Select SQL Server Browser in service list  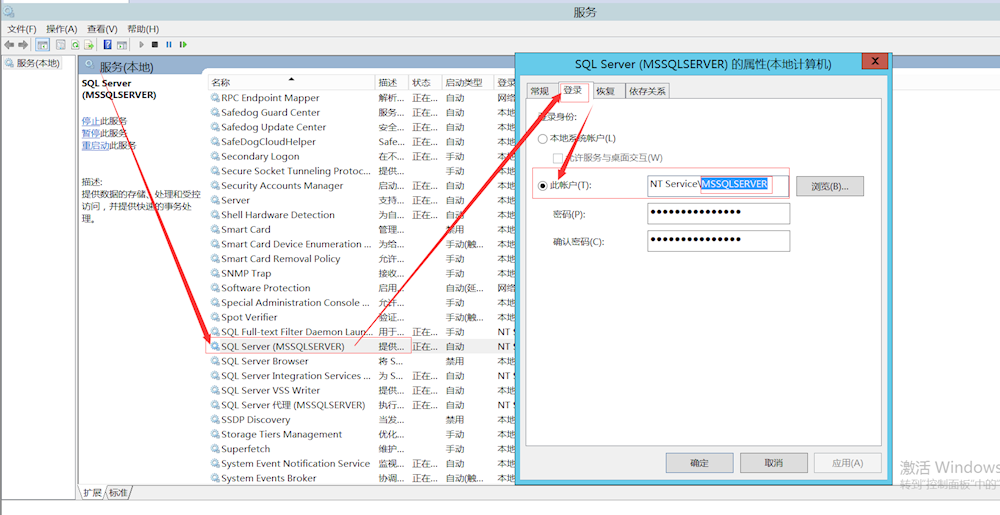point(264,361)
